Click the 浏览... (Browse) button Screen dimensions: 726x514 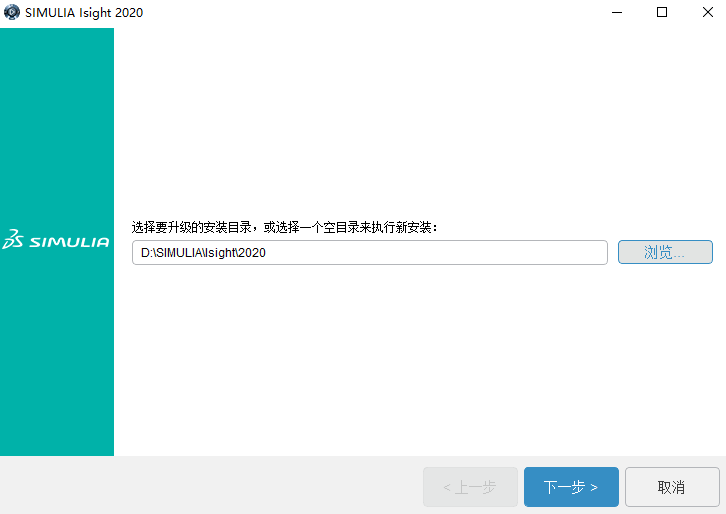665,252
